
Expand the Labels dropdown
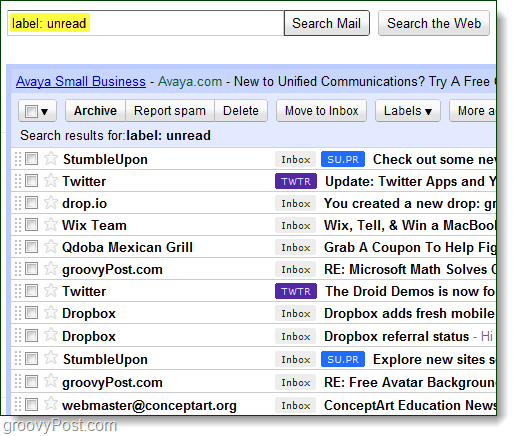click(x=408, y=111)
